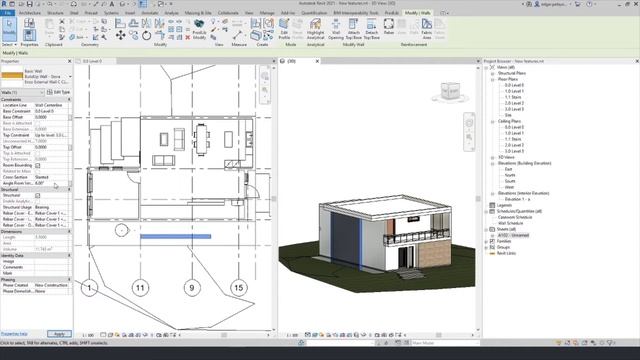Close the {3D} view tab
The height and width of the screenshot is (360, 640).
click(x=317, y=61)
